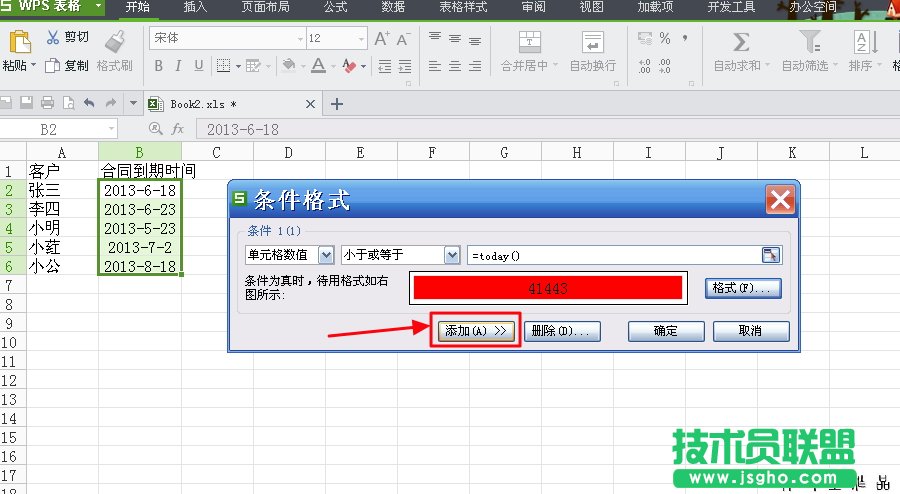Click 确定 to confirm conditional format

(666, 331)
